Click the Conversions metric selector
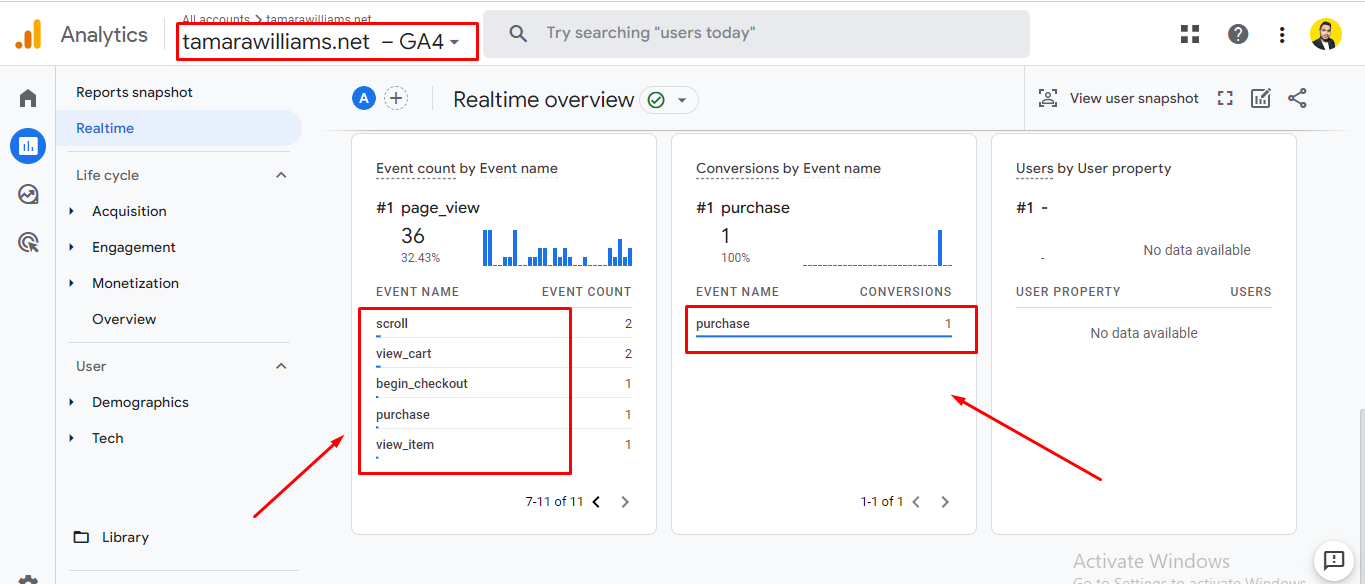 point(737,169)
